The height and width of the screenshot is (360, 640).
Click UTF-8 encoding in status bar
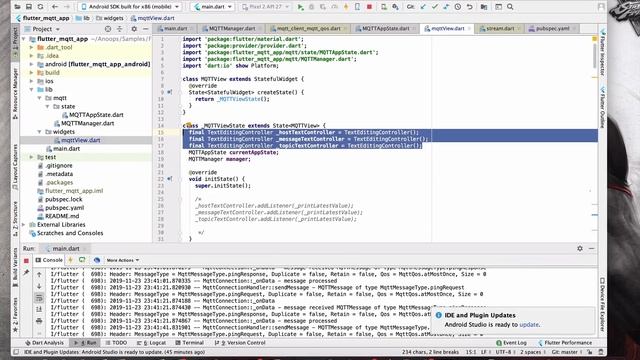pos(503,352)
